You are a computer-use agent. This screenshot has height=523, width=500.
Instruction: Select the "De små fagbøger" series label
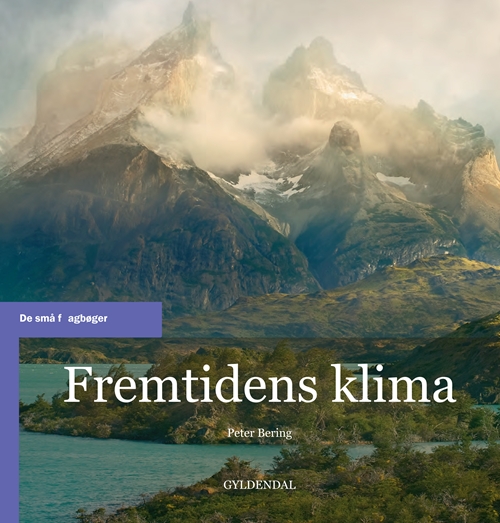(x=63, y=318)
